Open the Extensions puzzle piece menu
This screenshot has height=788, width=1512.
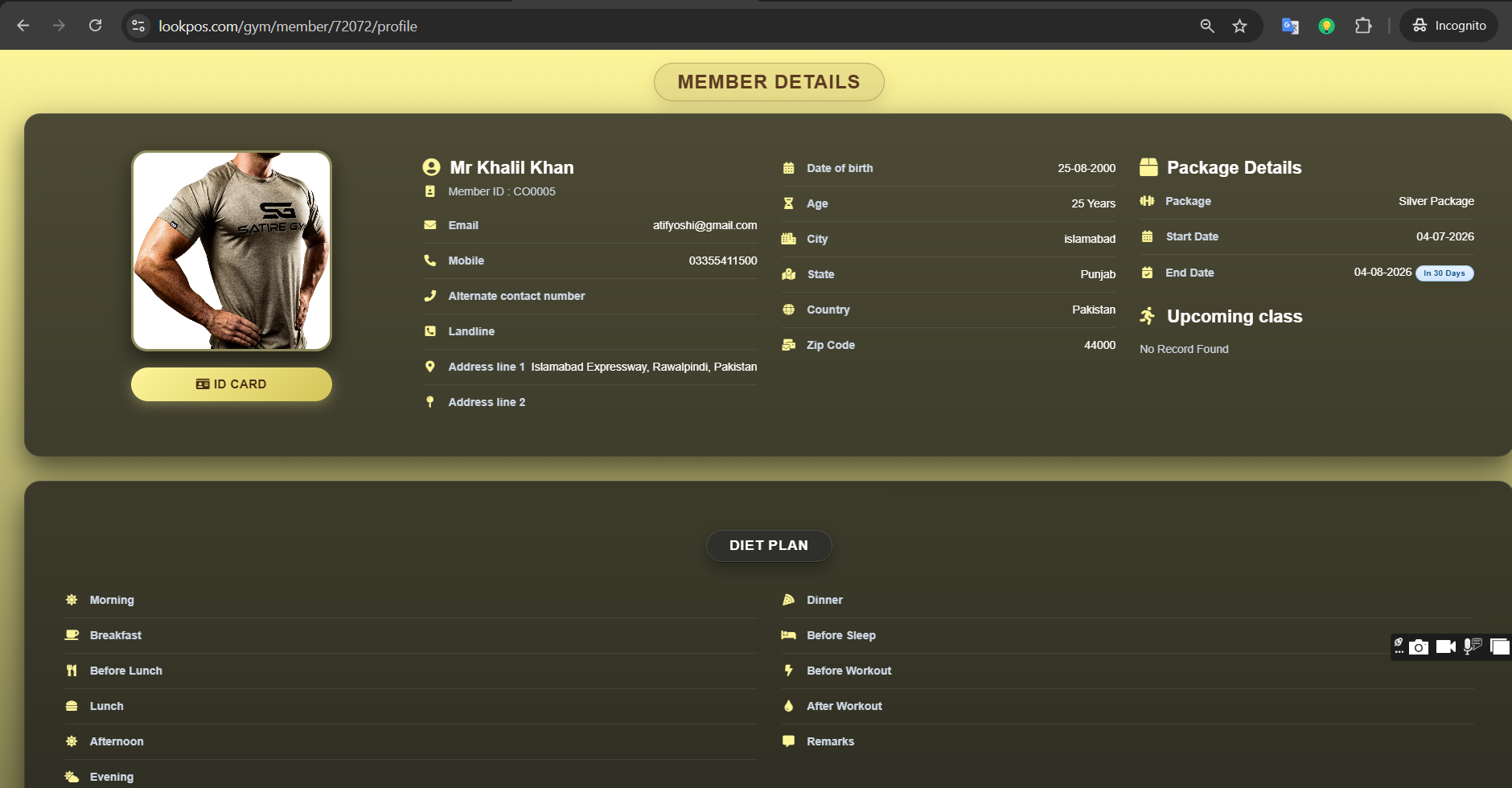[1363, 26]
